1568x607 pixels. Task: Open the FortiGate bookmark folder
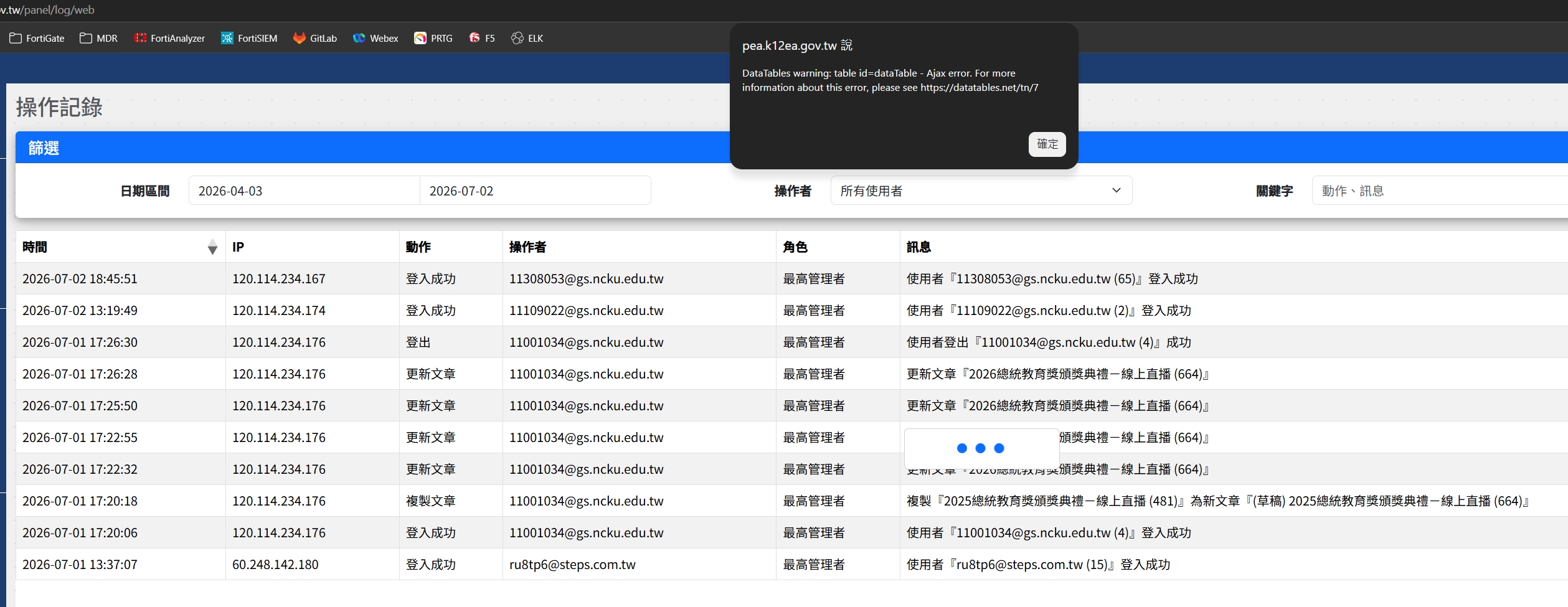tap(37, 38)
